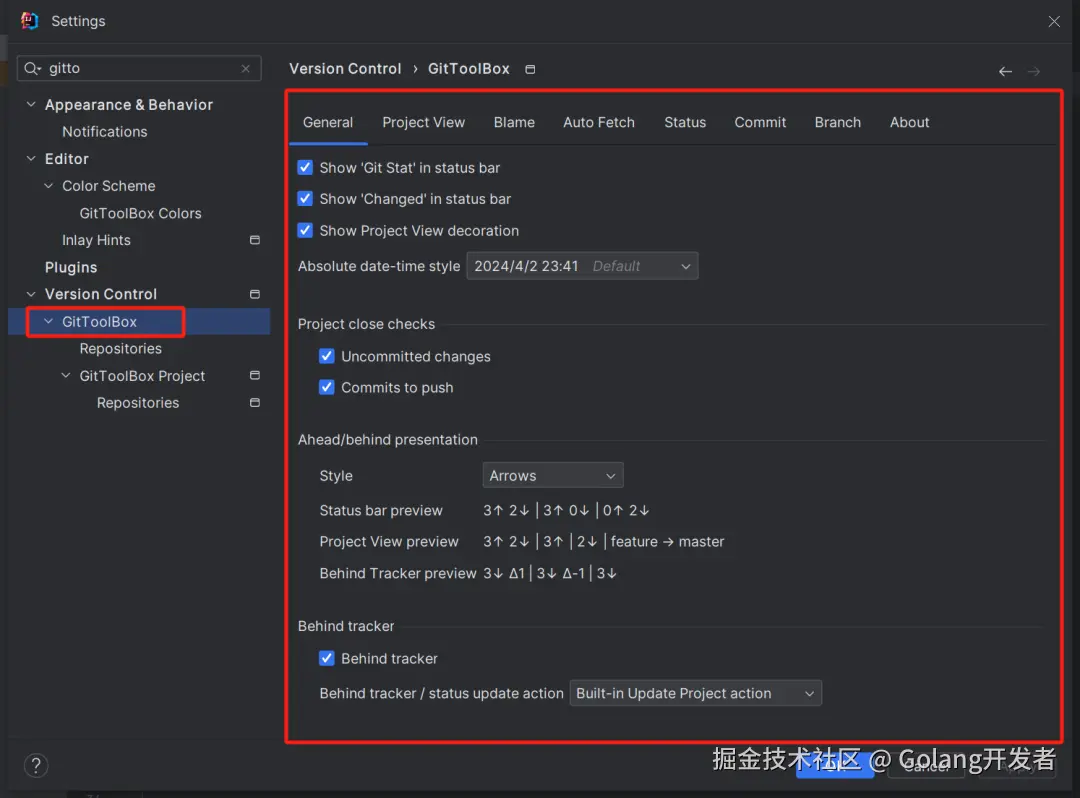The image size is (1080, 798).
Task: Select GitToolBox Colors in settings tree
Action: [x=141, y=213]
